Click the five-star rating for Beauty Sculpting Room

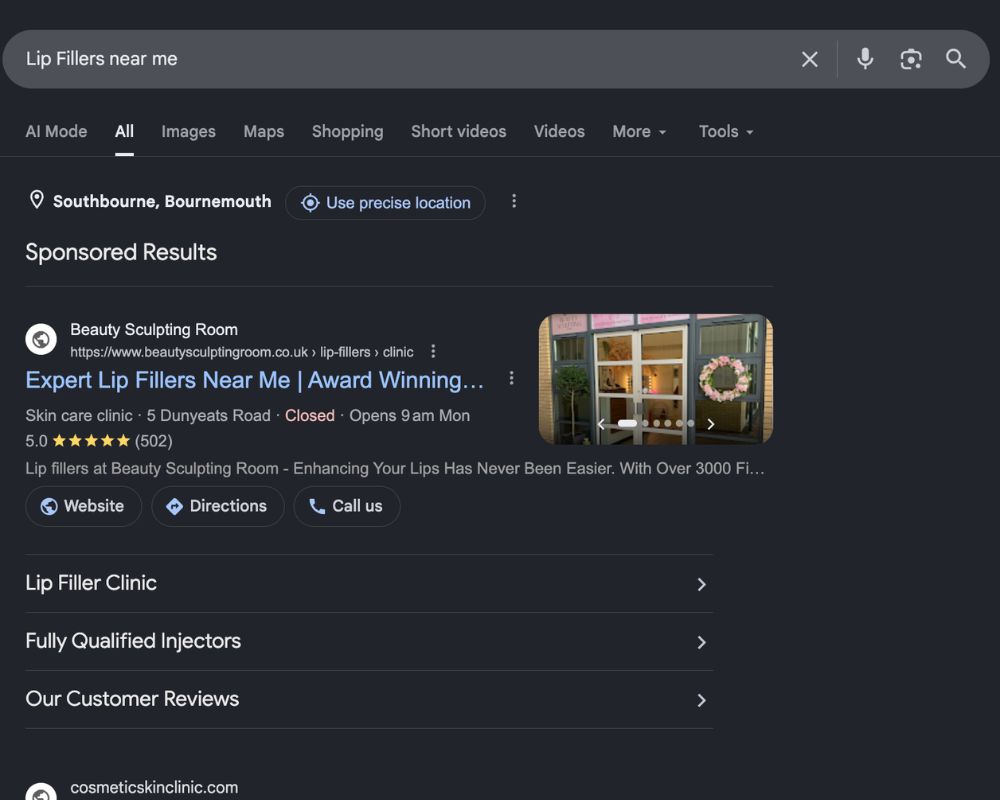91,441
